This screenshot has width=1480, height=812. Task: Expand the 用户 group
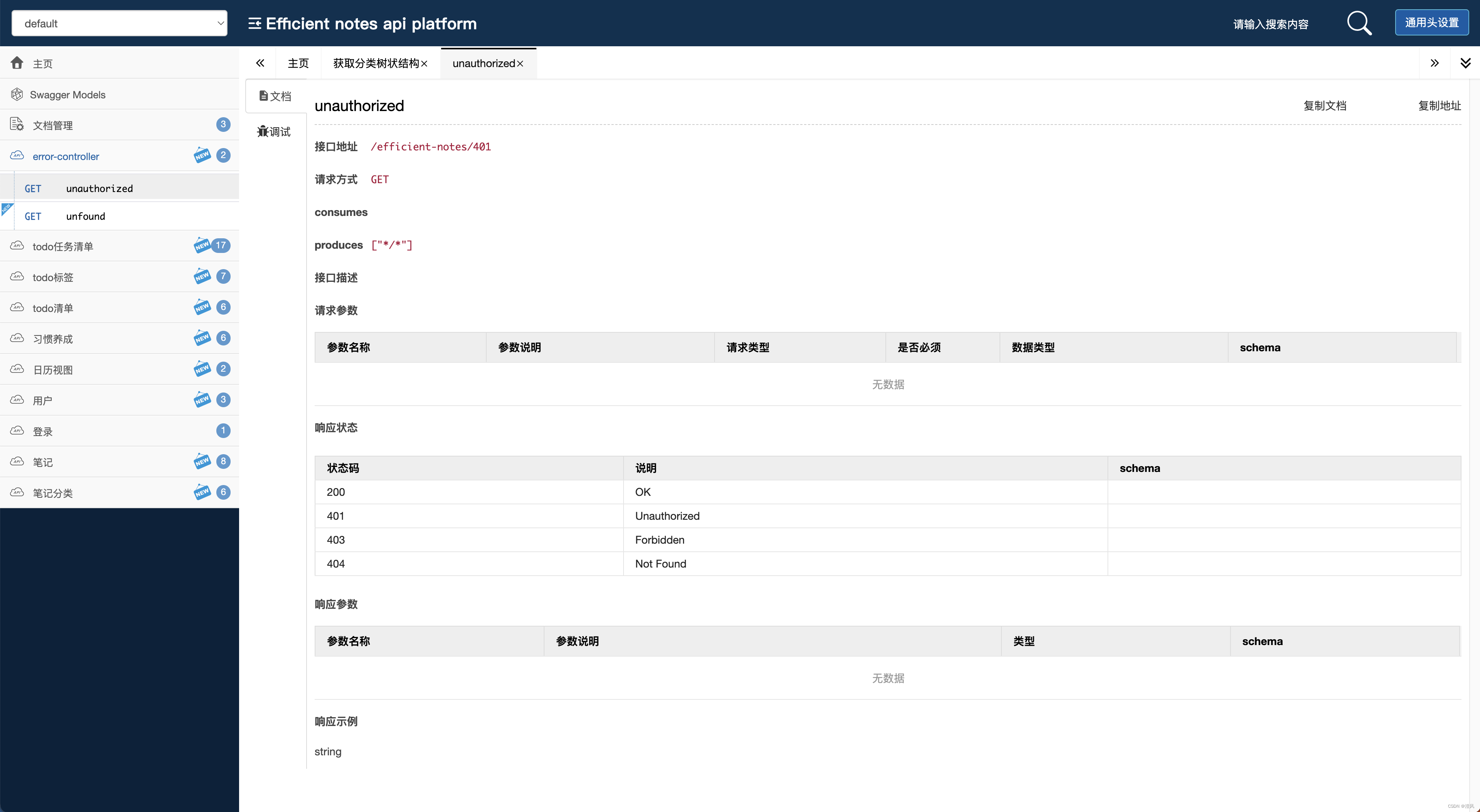click(120, 400)
